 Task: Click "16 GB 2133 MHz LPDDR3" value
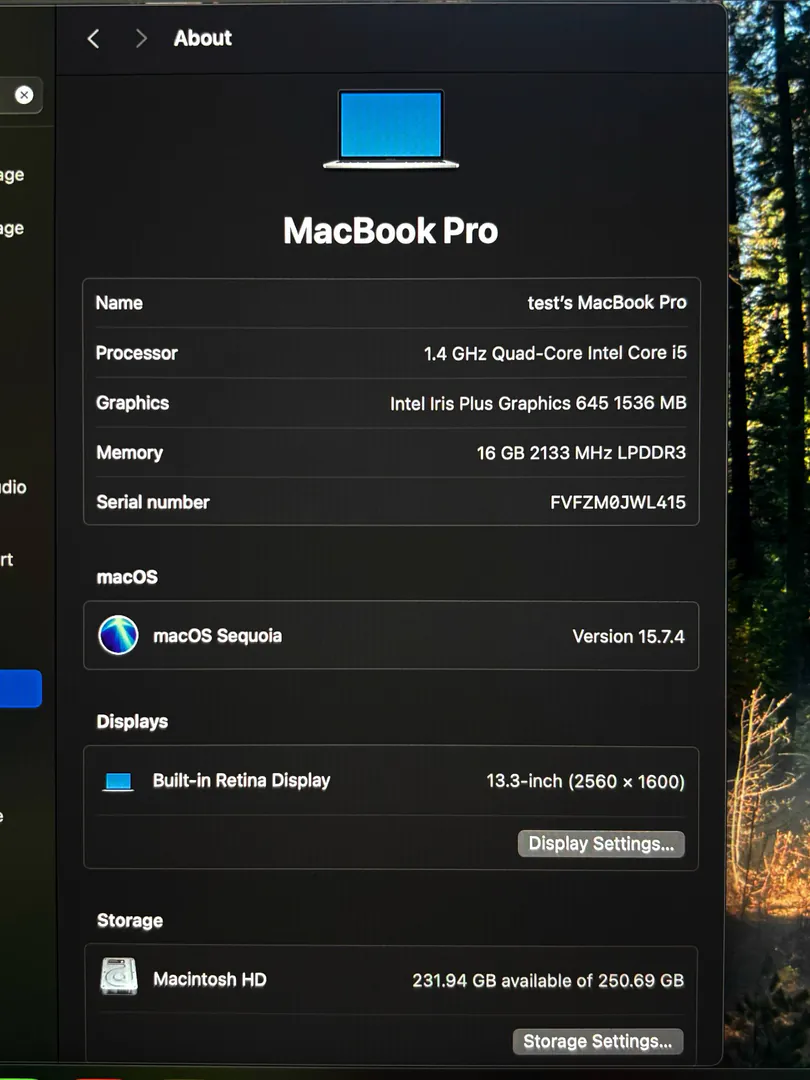pyautogui.click(x=581, y=453)
